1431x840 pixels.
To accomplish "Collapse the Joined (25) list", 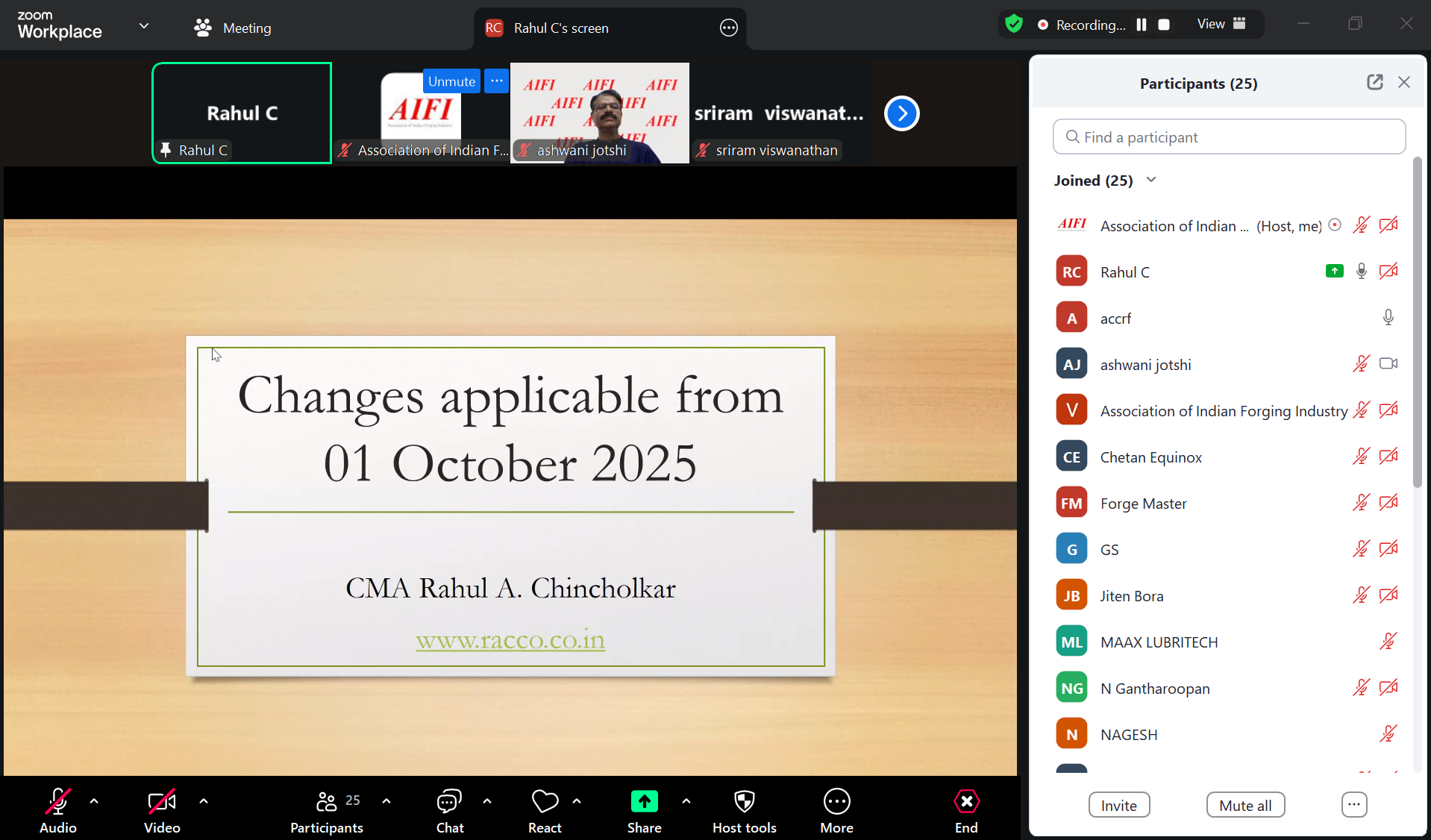I will pos(1151,180).
